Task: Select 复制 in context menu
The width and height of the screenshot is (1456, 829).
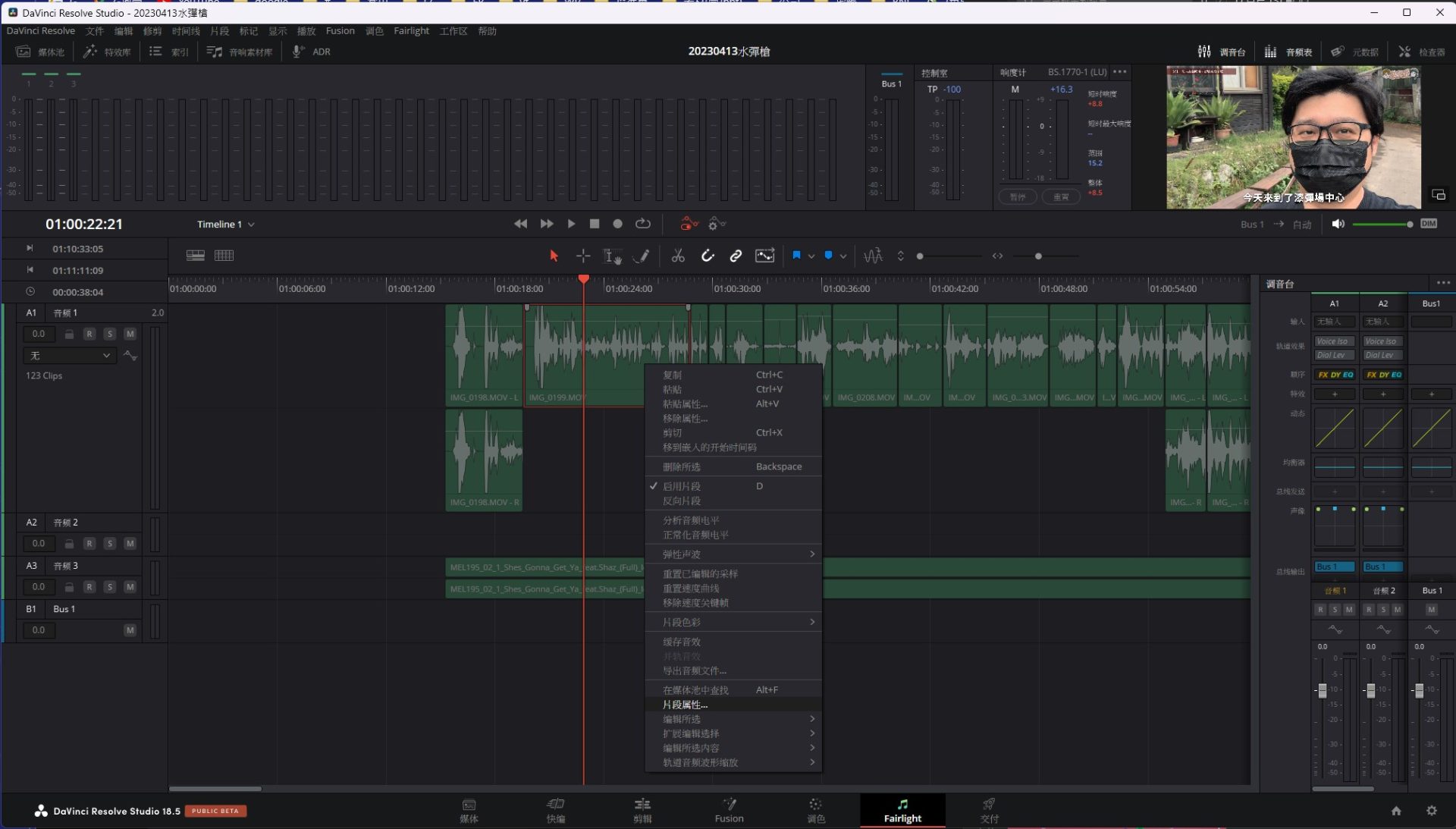Action: point(733,375)
